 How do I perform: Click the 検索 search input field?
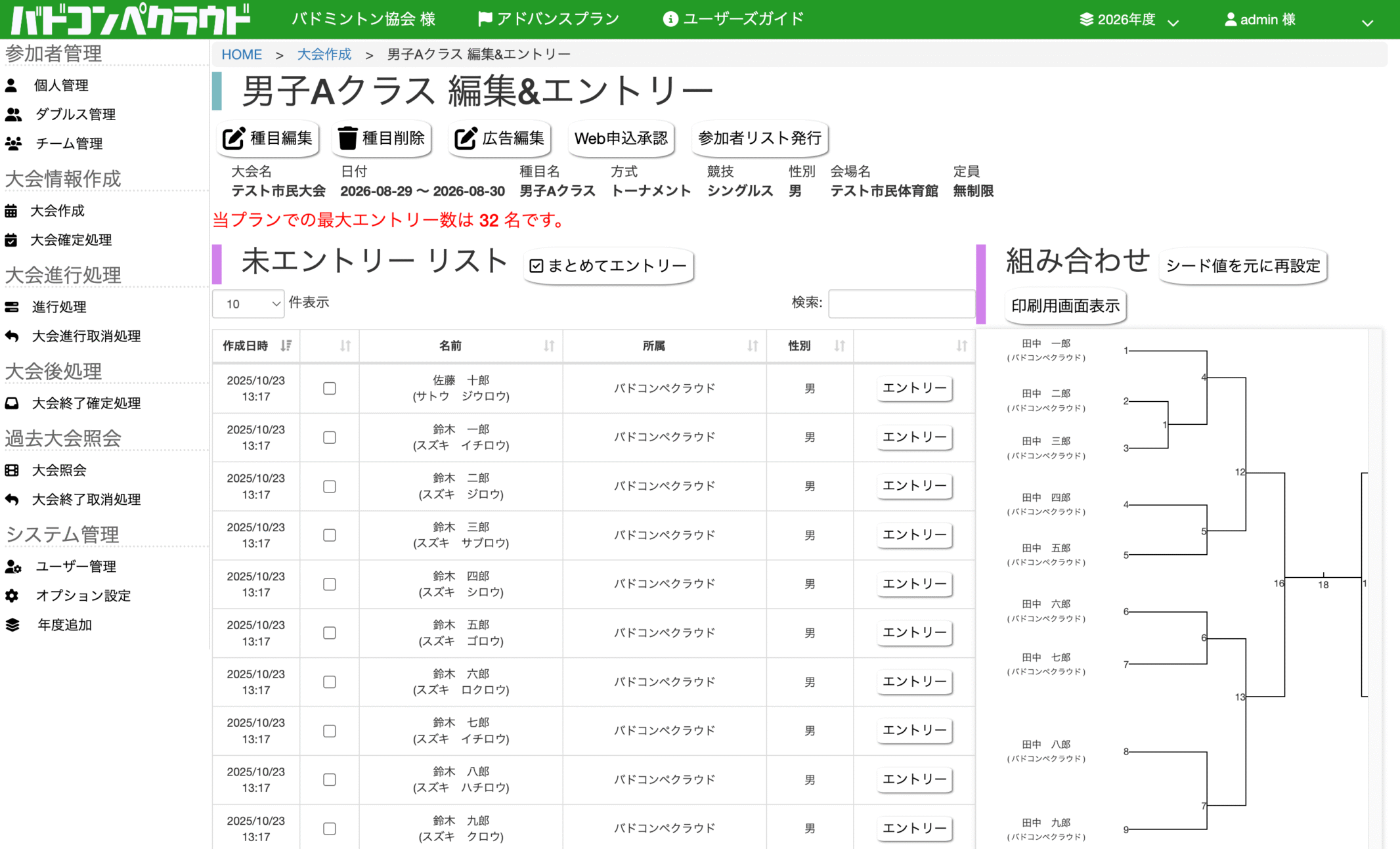pyautogui.click(x=902, y=303)
